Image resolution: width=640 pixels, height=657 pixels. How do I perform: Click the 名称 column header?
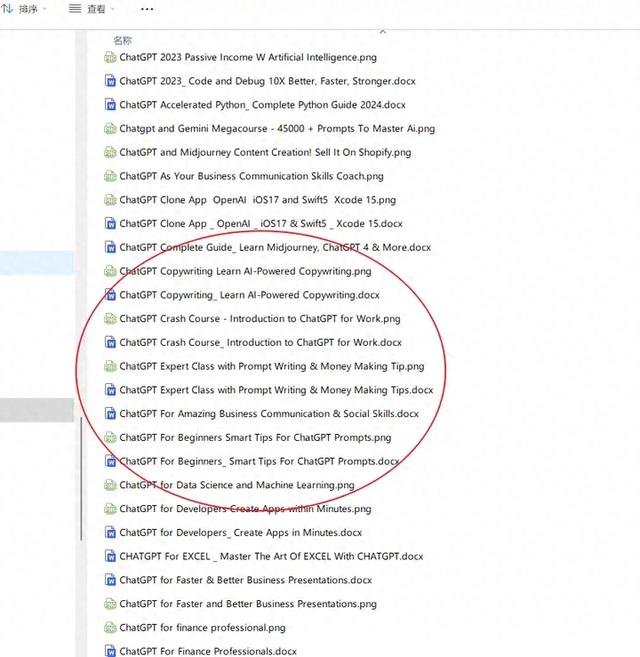click(x=122, y=40)
